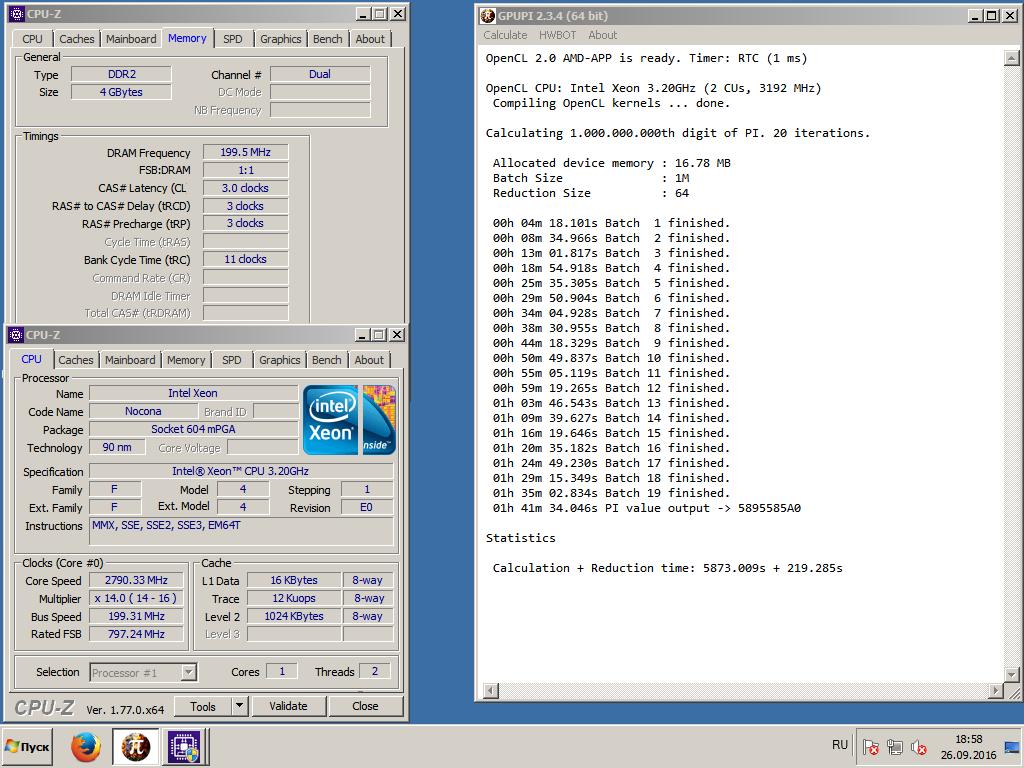Click the network tray icon

tap(895, 746)
